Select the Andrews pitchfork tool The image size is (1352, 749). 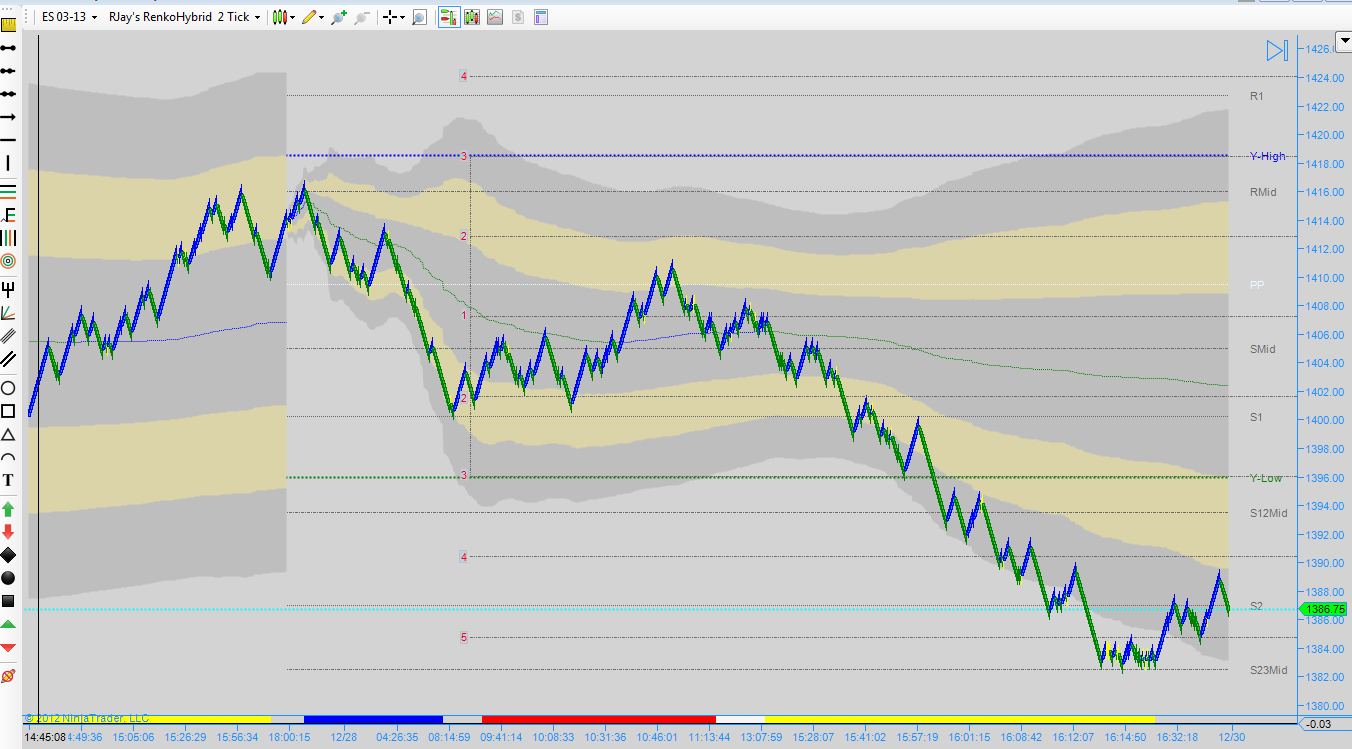[8, 290]
